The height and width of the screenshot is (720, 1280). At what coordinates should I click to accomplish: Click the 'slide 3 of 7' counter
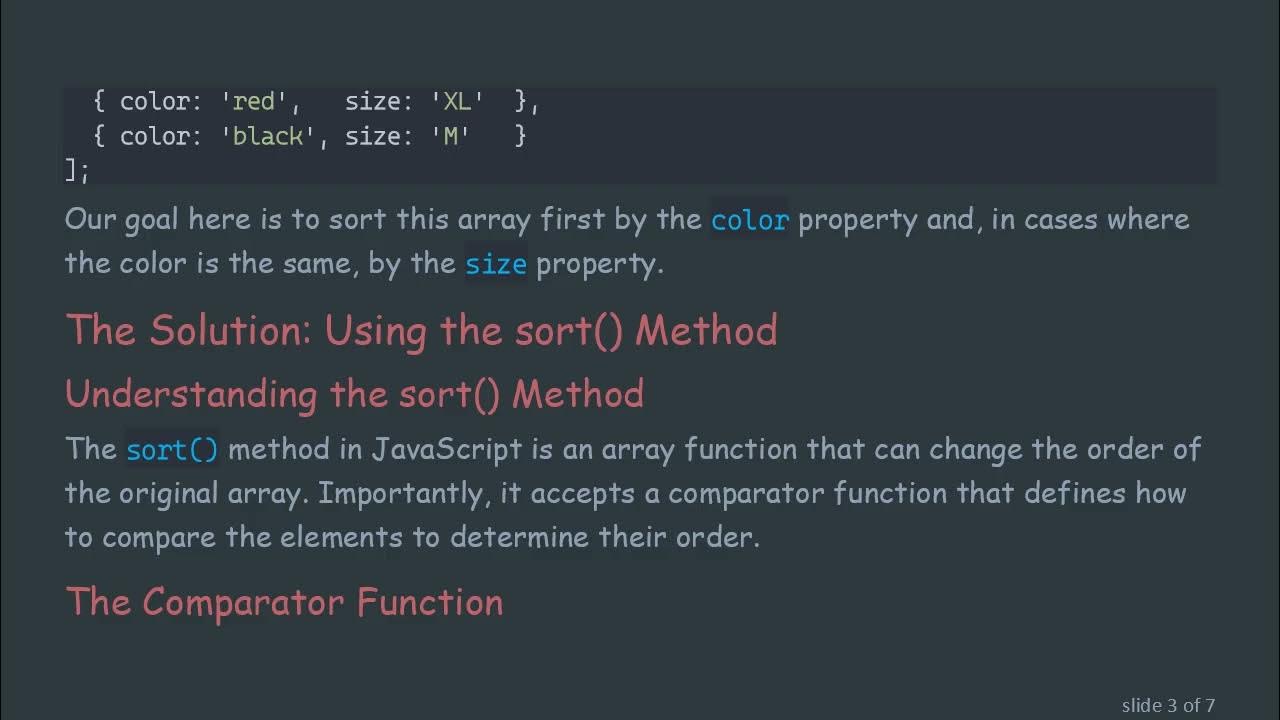click(1167, 705)
